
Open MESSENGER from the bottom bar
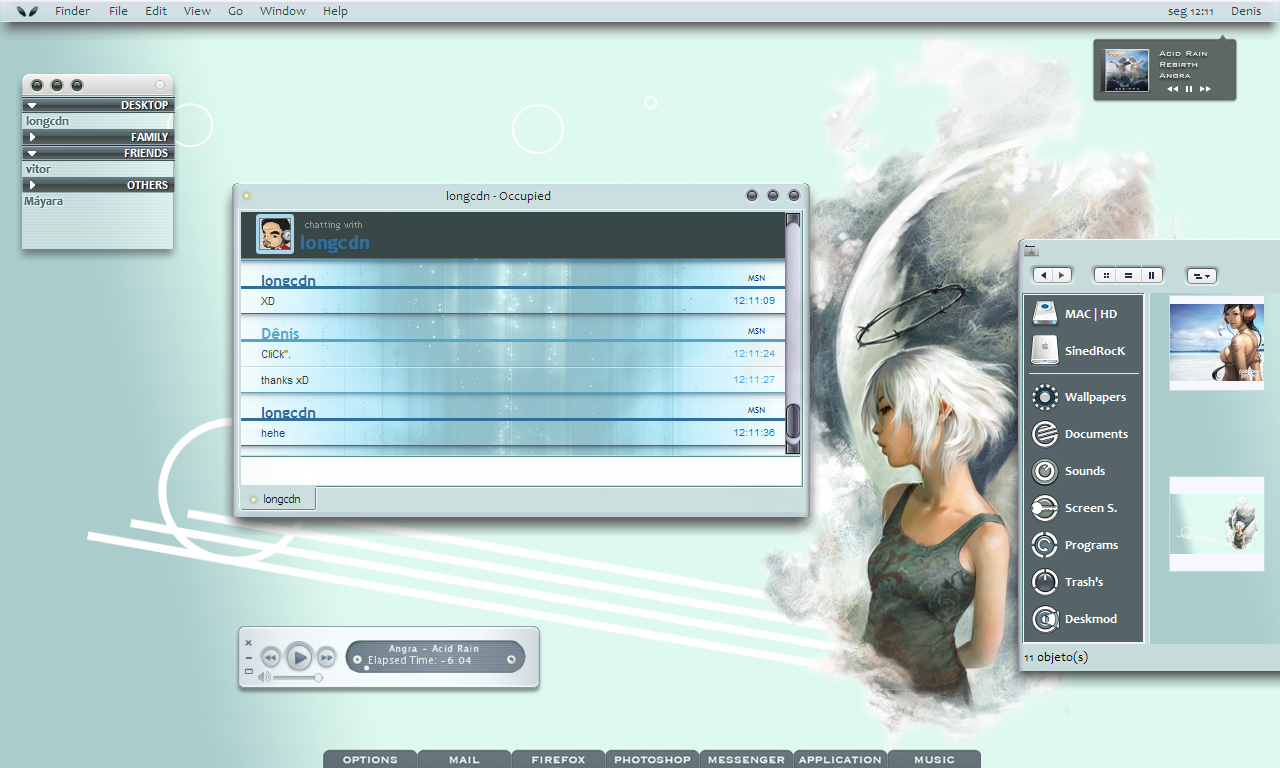[746, 759]
